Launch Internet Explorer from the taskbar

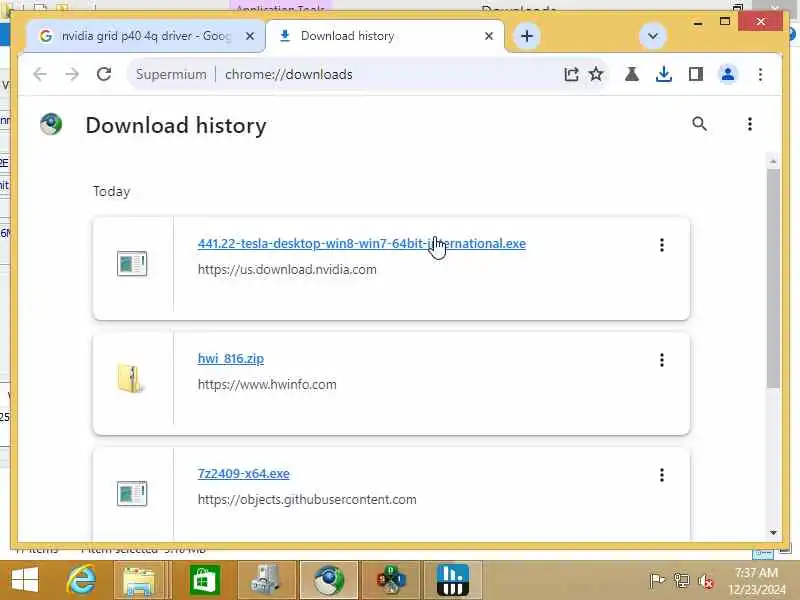[81, 580]
